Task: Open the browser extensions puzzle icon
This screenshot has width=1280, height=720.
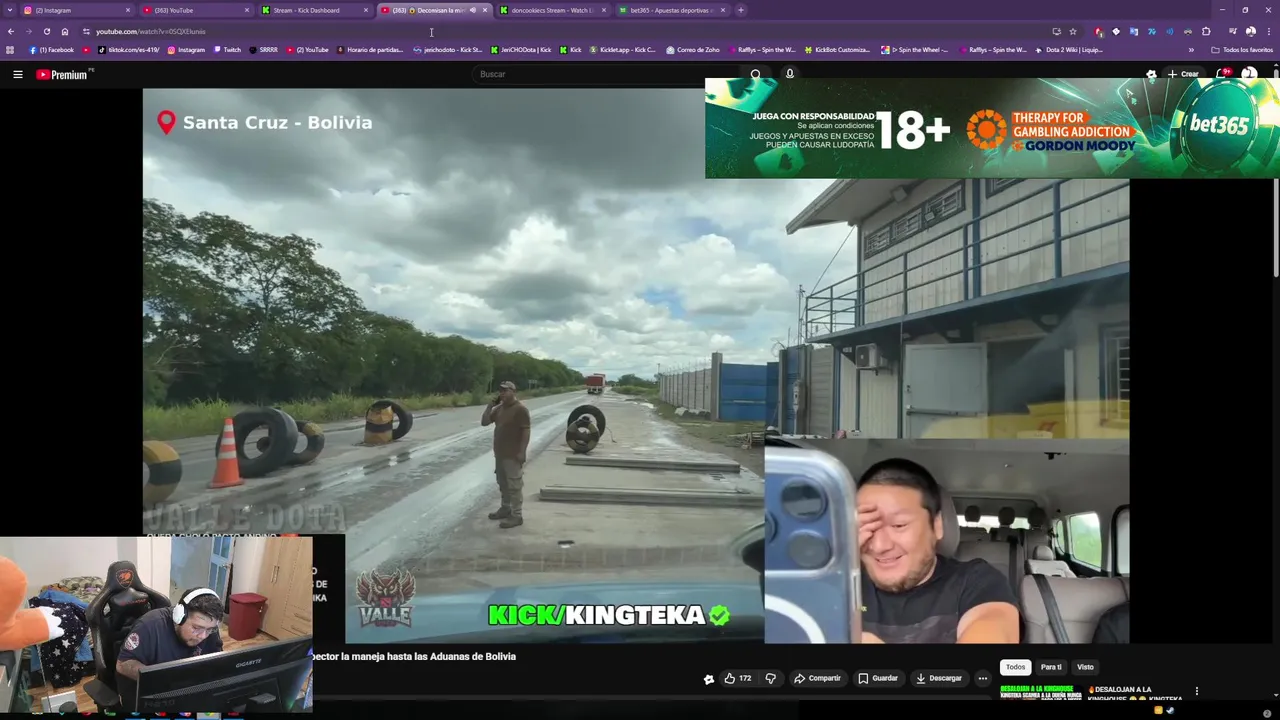Action: [x=1206, y=31]
